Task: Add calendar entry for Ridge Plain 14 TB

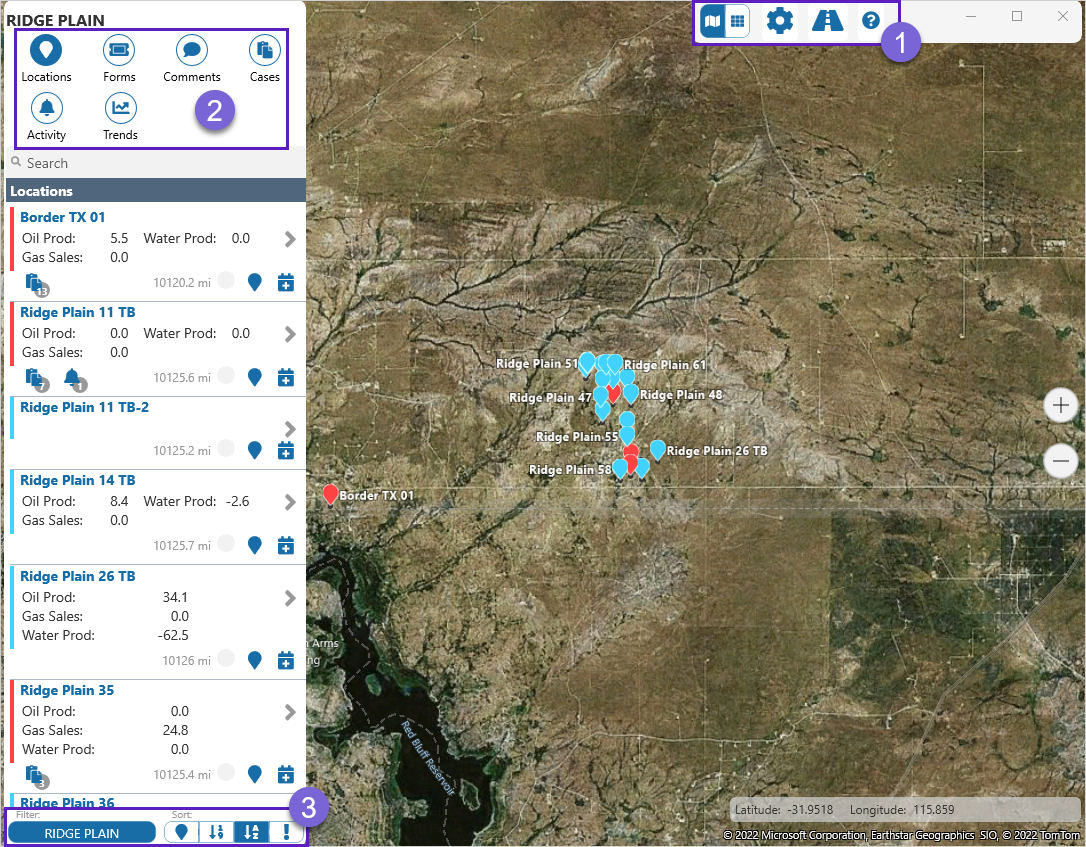Action: [285, 545]
